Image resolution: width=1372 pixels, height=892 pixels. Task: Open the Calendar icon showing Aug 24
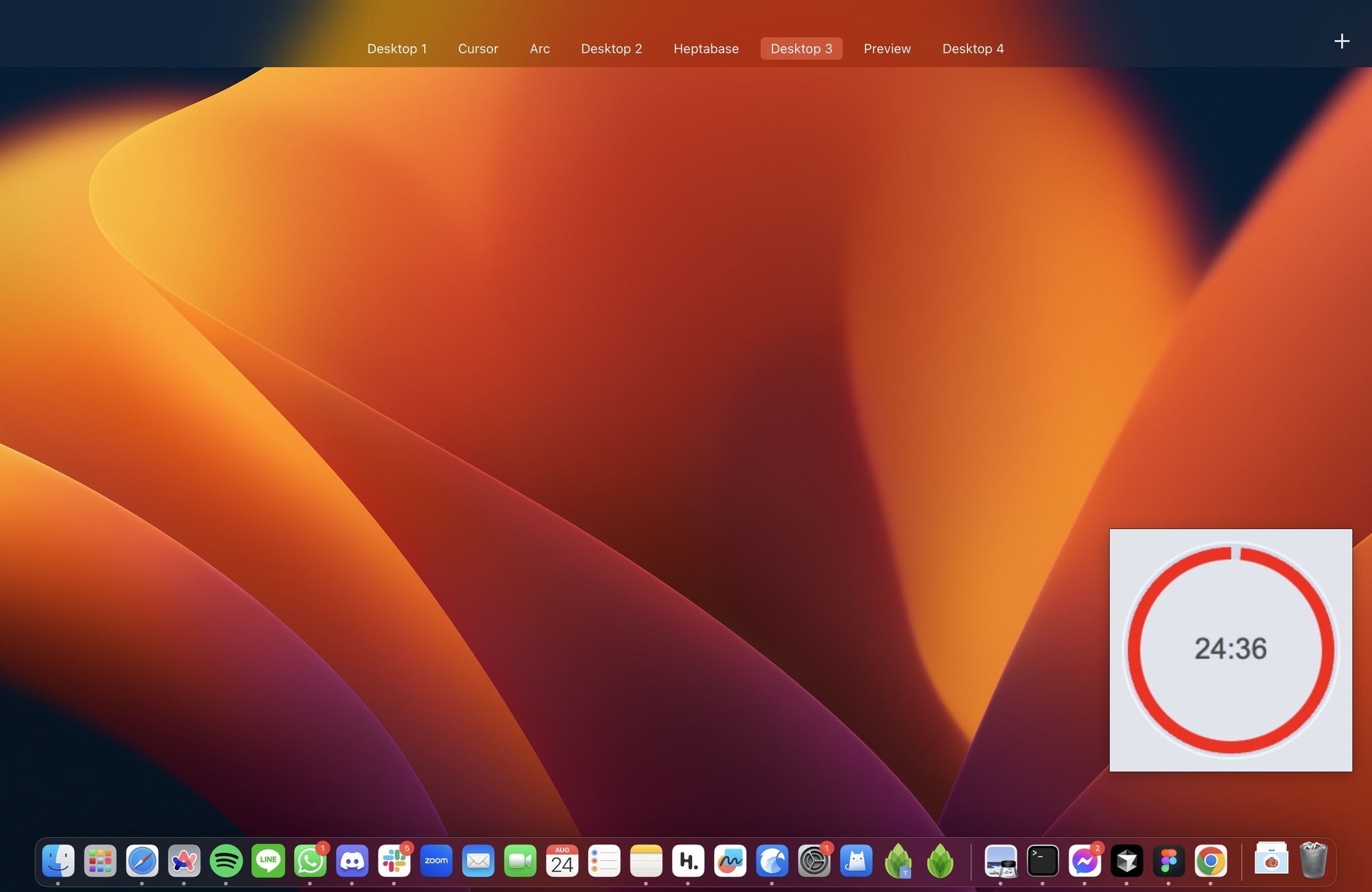pos(562,861)
